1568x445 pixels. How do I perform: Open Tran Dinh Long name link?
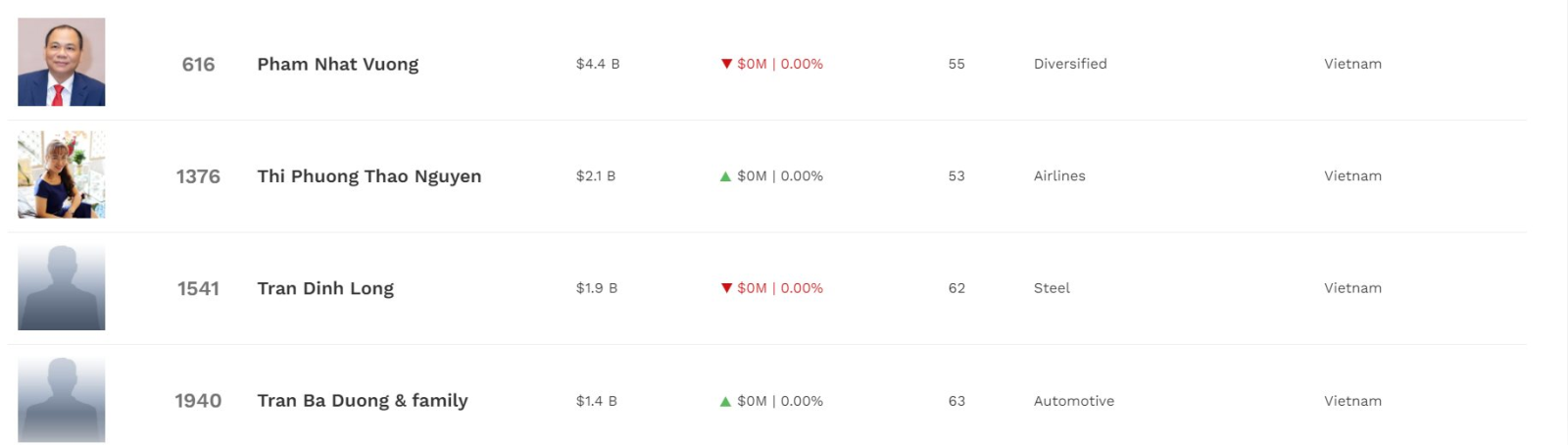pos(325,288)
